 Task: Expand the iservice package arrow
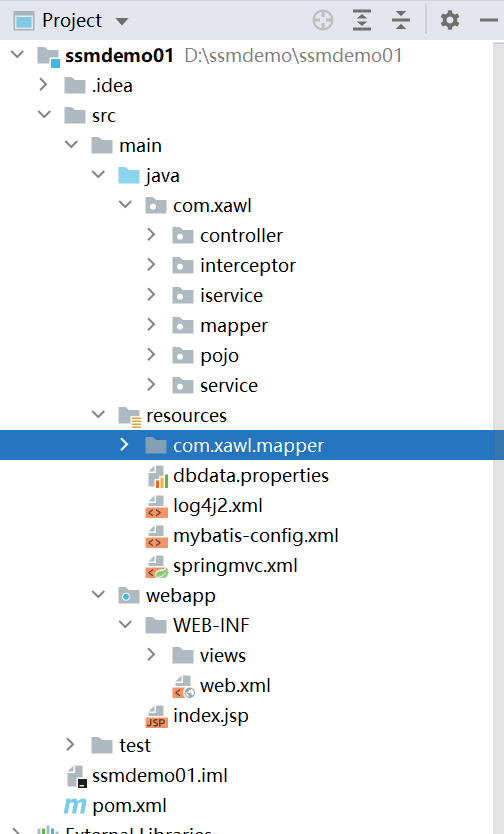152,294
